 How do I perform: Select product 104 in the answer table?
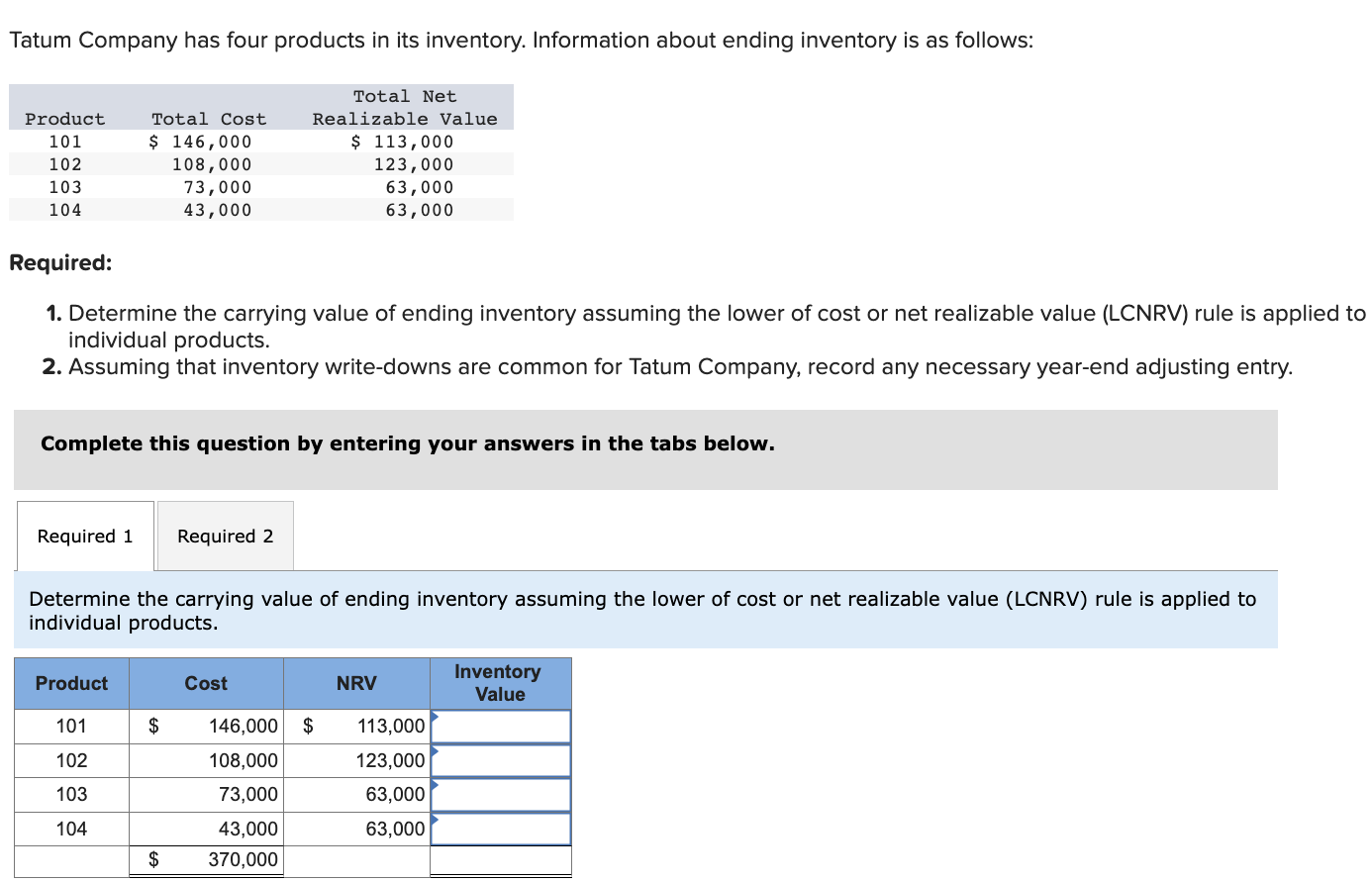click(x=71, y=829)
